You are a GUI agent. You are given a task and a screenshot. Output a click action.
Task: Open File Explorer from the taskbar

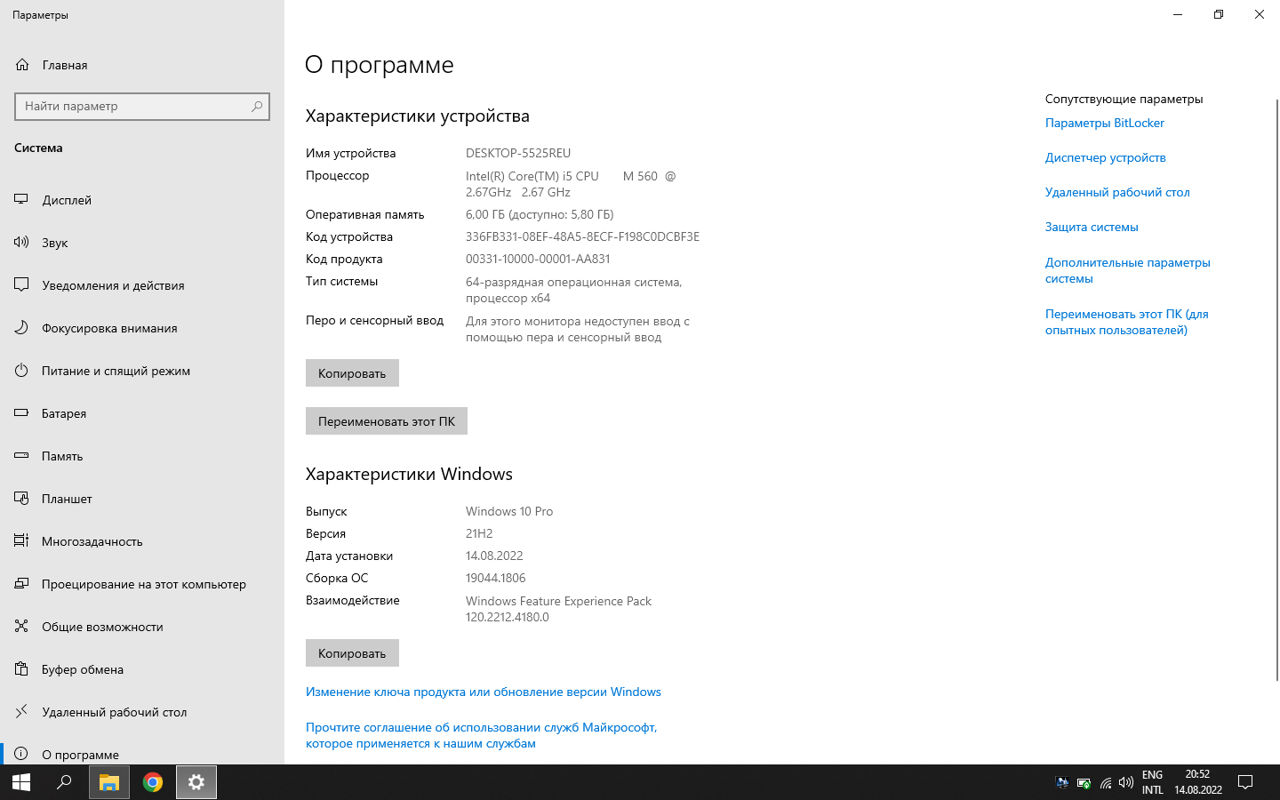tap(109, 782)
